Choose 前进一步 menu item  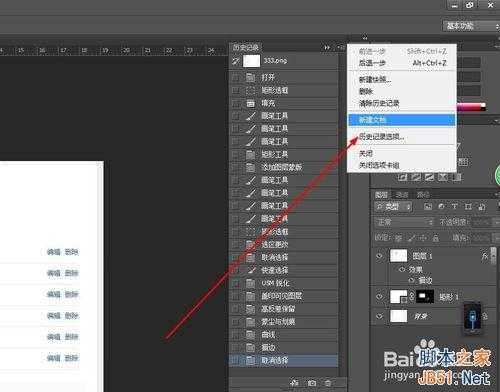pos(402,51)
